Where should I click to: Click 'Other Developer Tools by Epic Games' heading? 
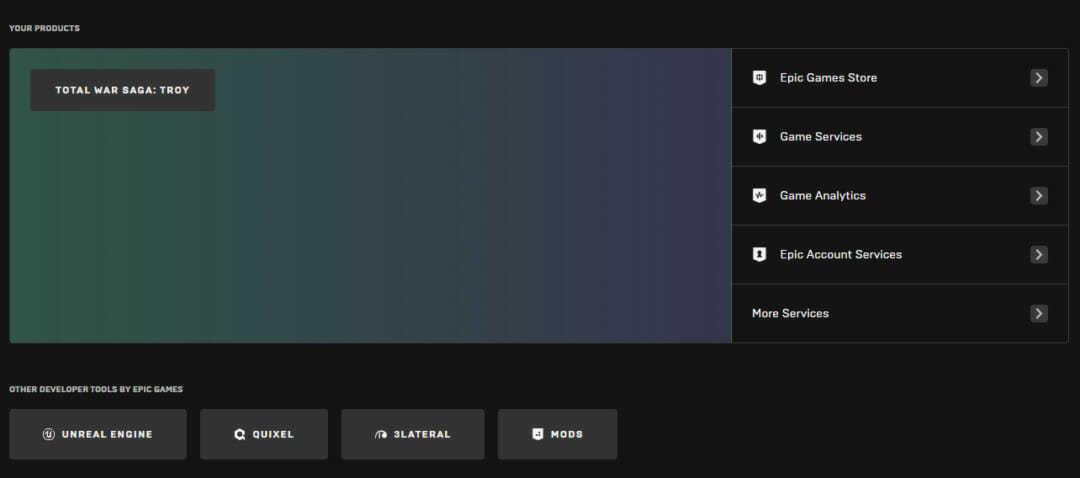pos(96,389)
